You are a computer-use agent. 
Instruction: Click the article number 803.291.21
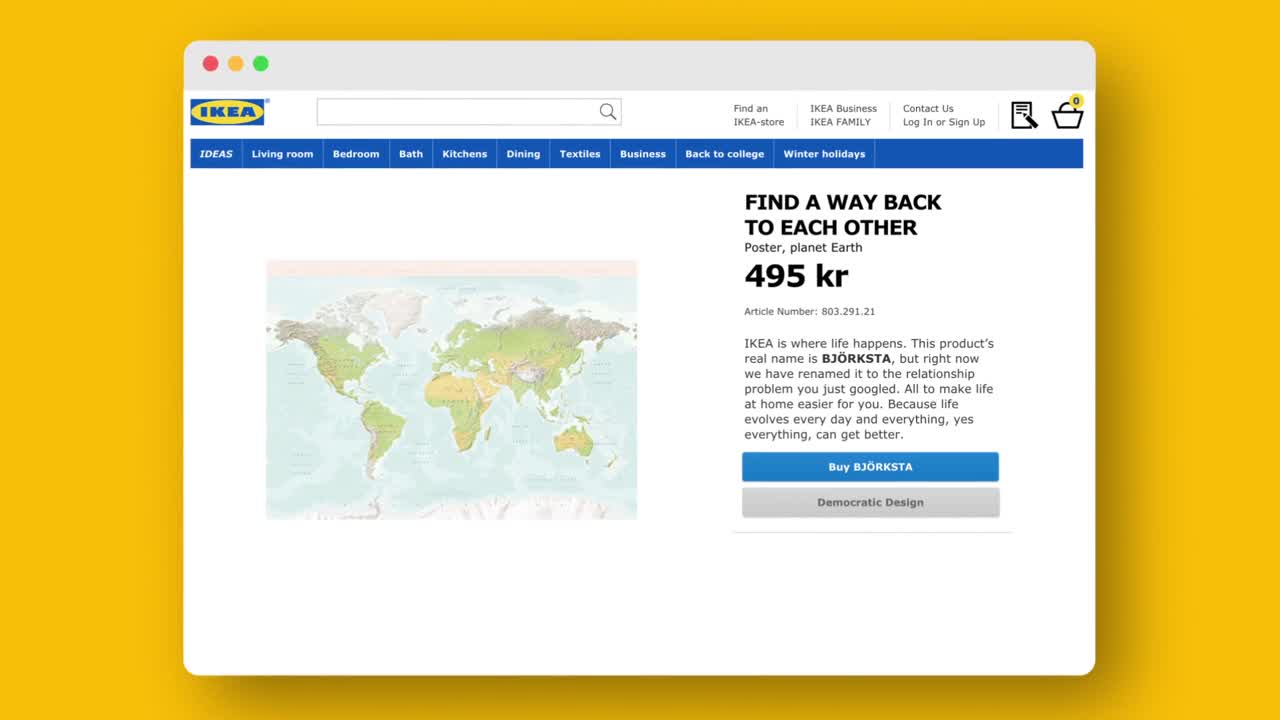coord(848,311)
